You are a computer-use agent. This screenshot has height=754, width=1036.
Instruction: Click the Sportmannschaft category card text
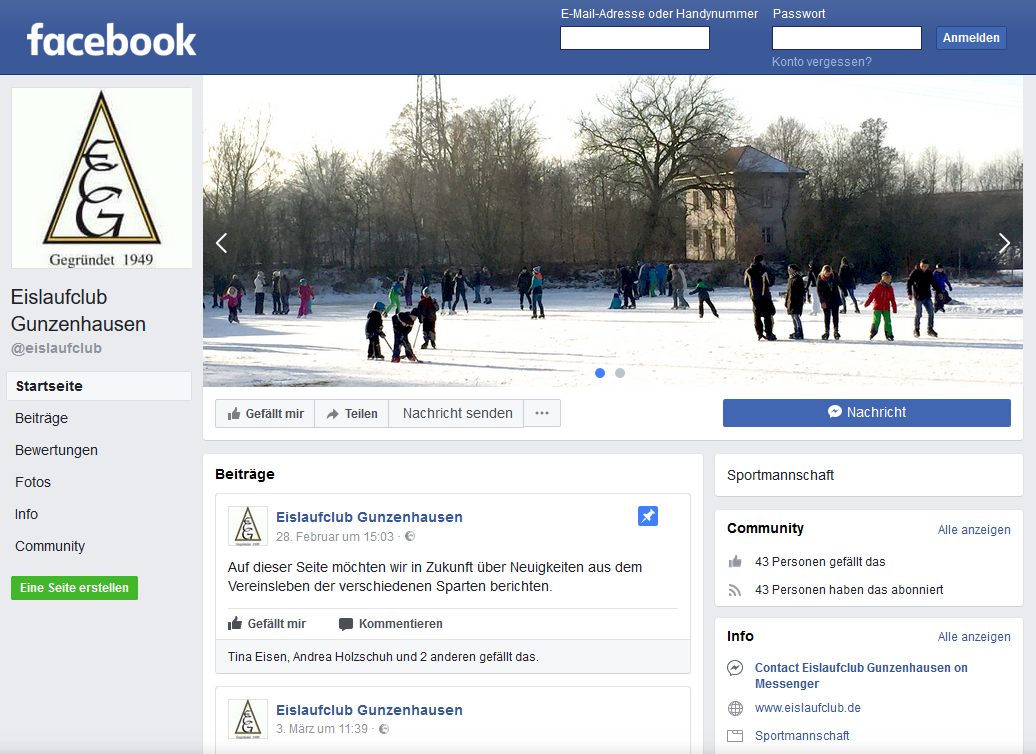780,475
